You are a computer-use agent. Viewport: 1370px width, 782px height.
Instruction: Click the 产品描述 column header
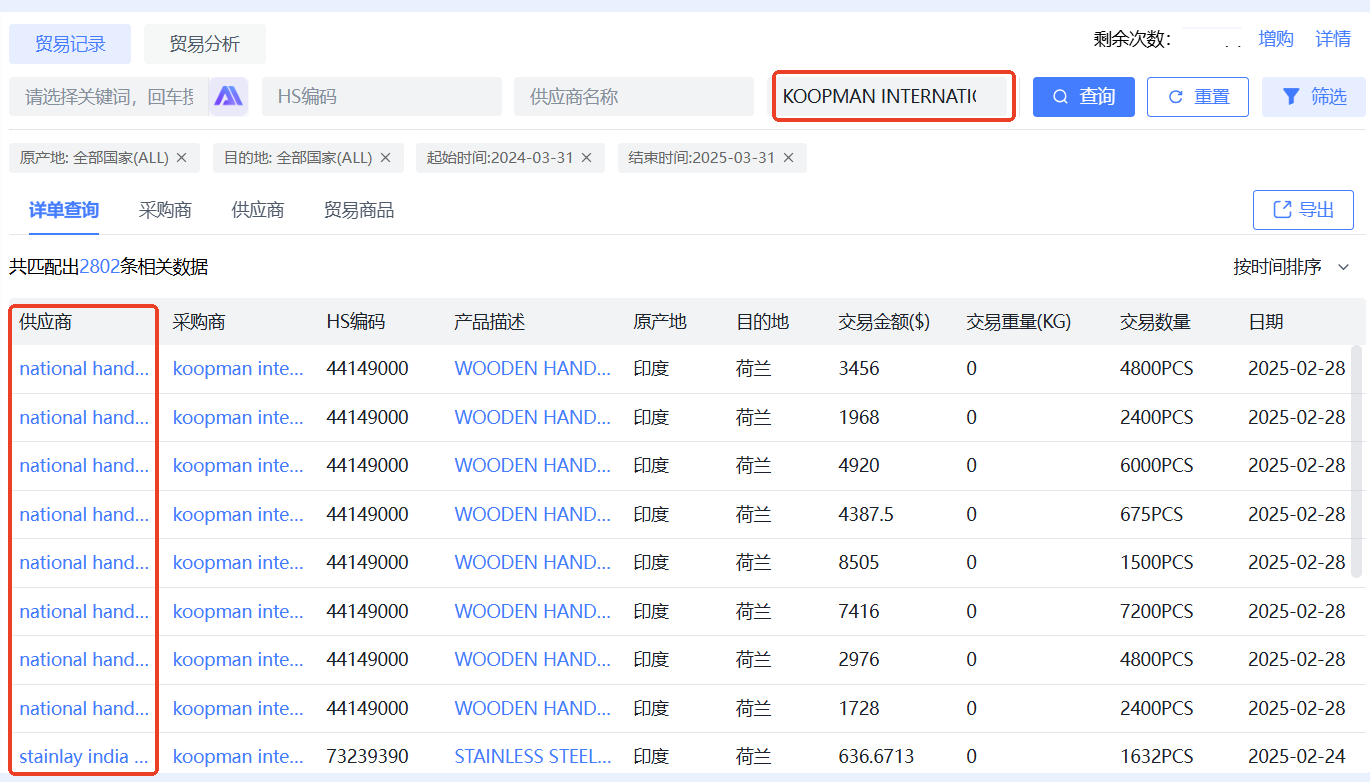click(490, 322)
